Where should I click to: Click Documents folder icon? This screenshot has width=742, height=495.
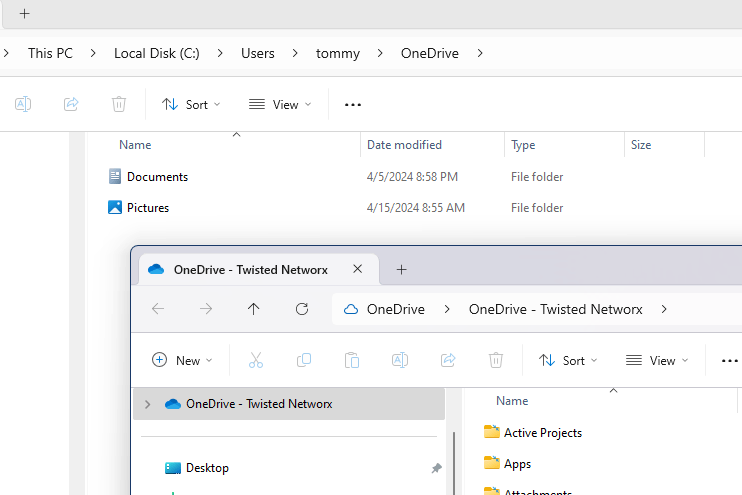click(115, 177)
